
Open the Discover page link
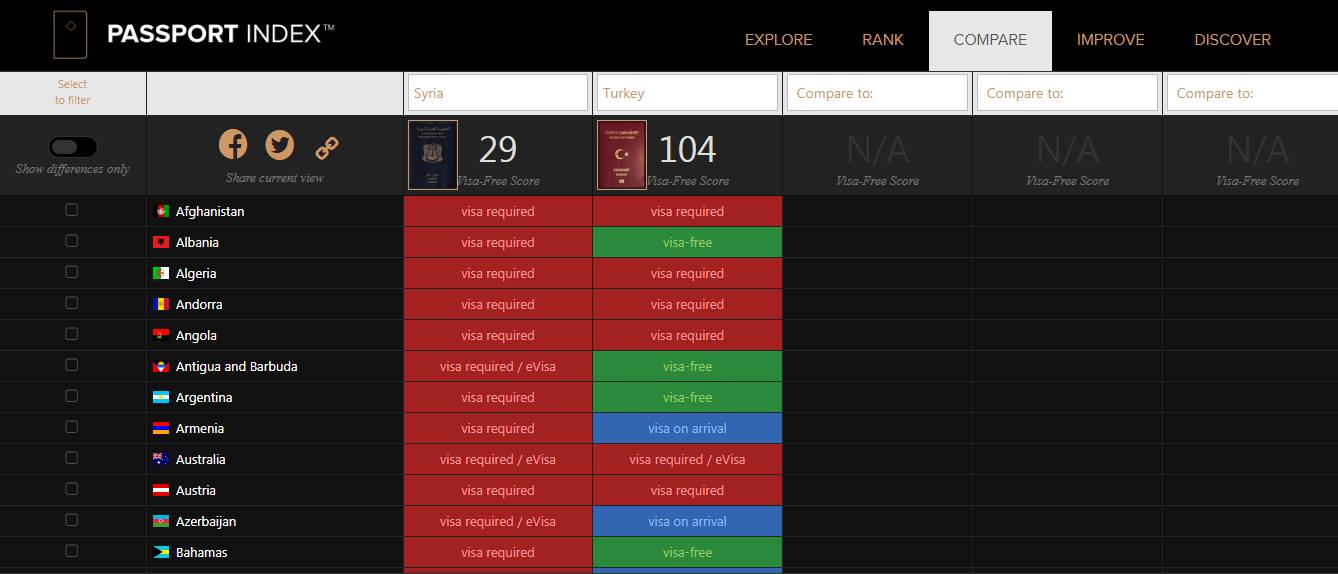pyautogui.click(x=1232, y=40)
